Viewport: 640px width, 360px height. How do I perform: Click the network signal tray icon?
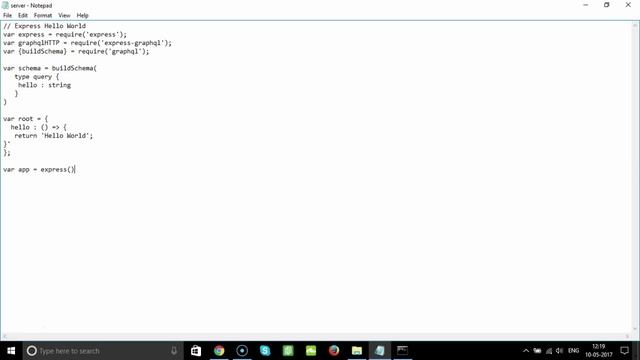pos(549,351)
